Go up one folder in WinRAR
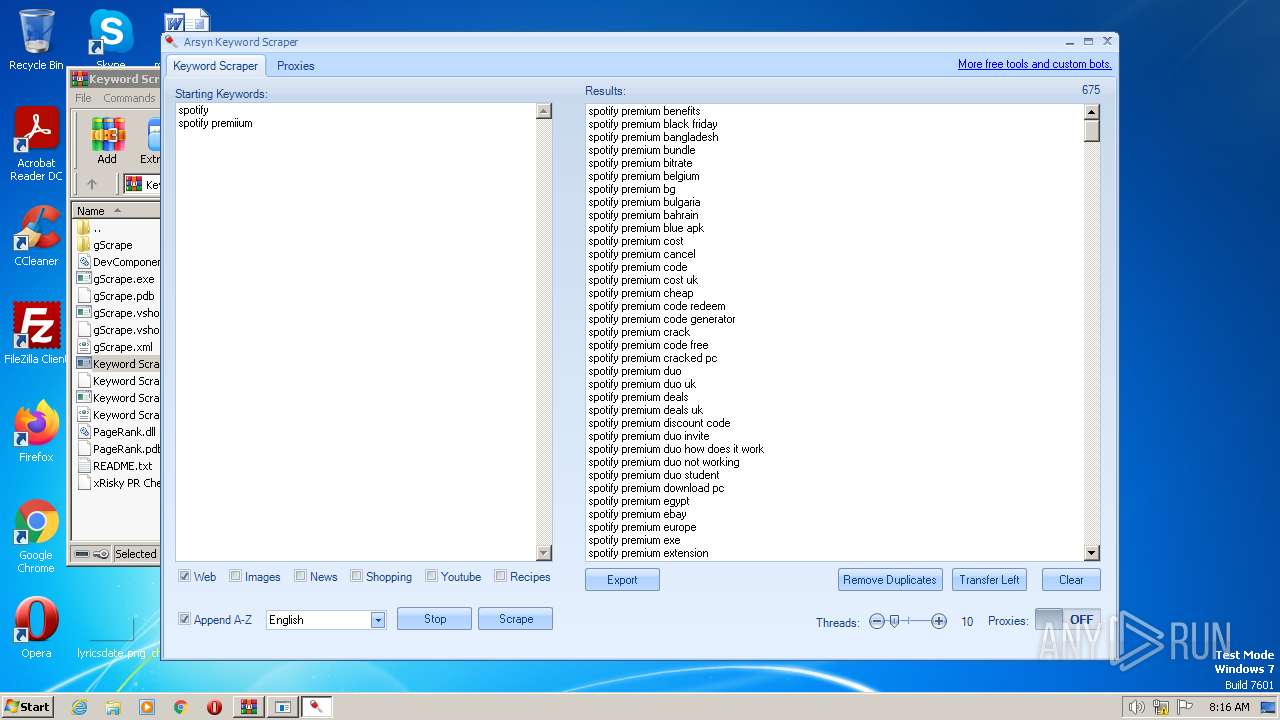1280x720 pixels. coord(92,184)
